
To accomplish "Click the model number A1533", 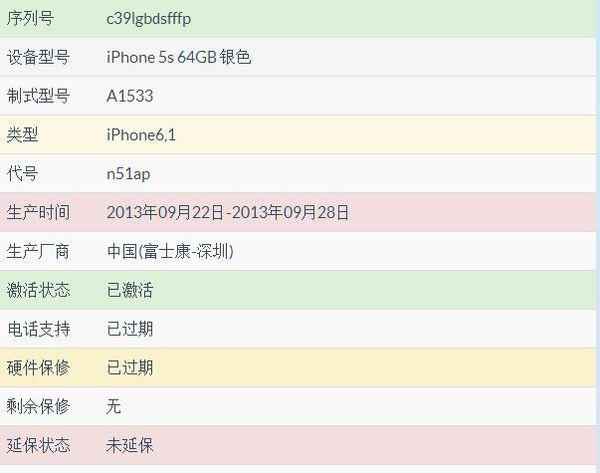I will (130, 96).
